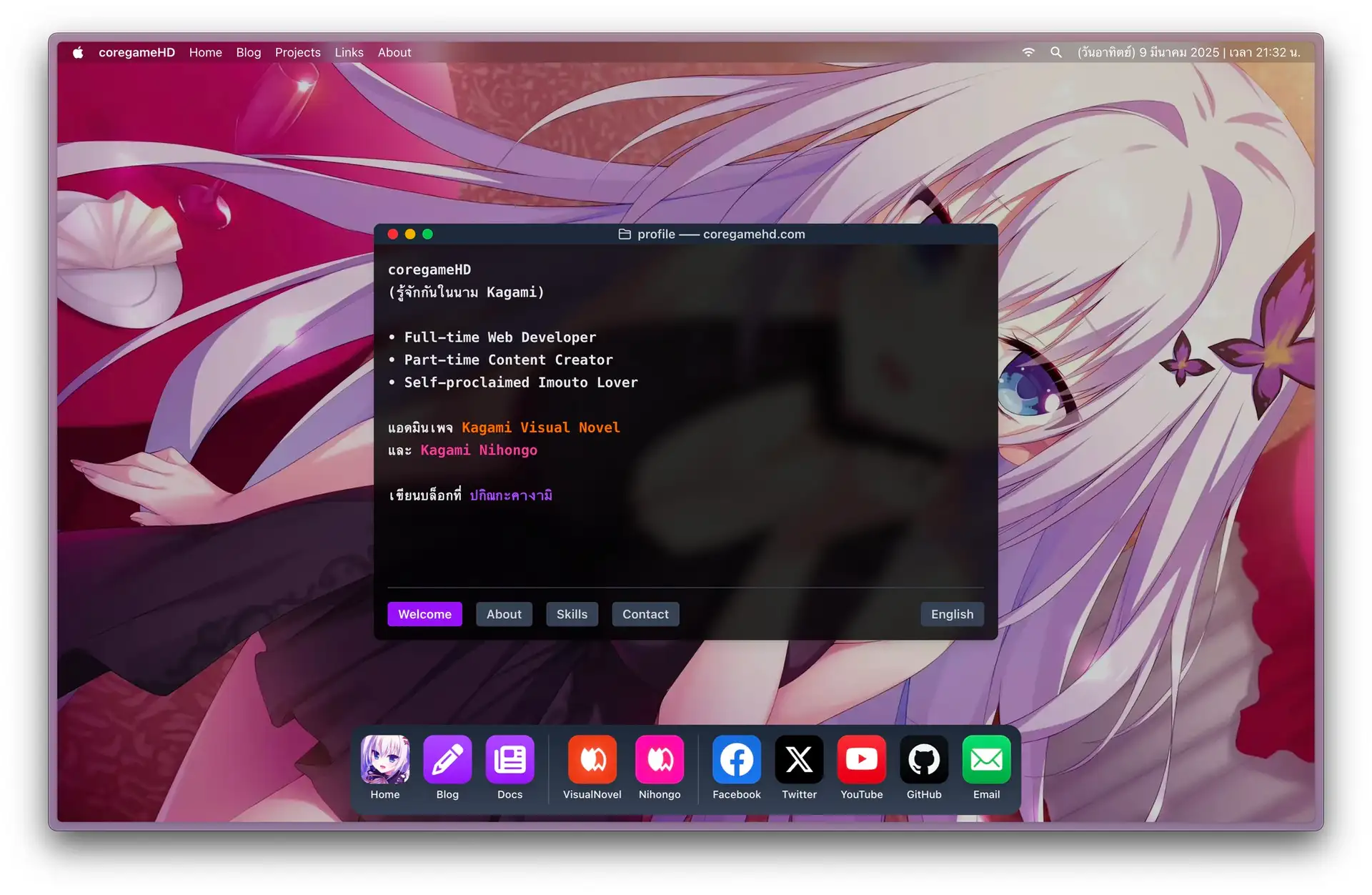
Task: Click the Blog pencil dock icon
Action: point(447,759)
